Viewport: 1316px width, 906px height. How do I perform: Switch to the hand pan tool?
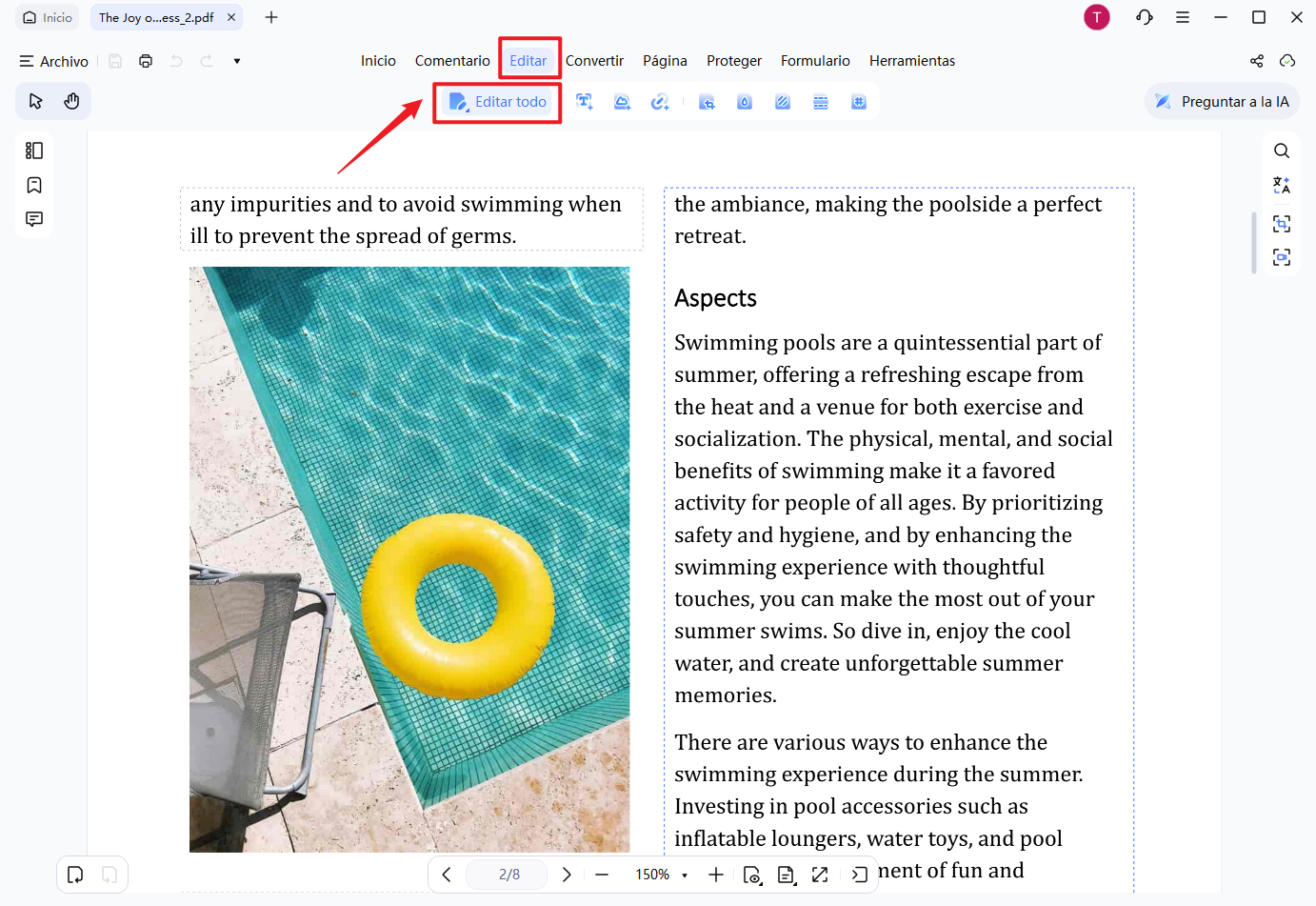point(71,101)
